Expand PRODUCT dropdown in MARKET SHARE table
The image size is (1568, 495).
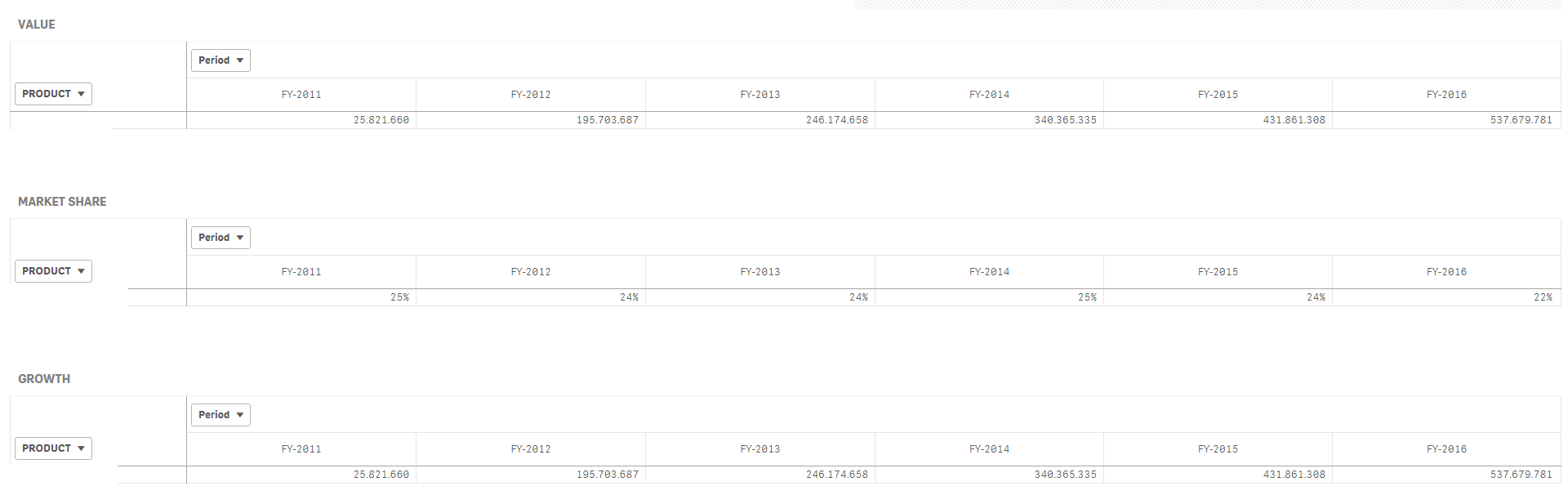pyautogui.click(x=53, y=271)
